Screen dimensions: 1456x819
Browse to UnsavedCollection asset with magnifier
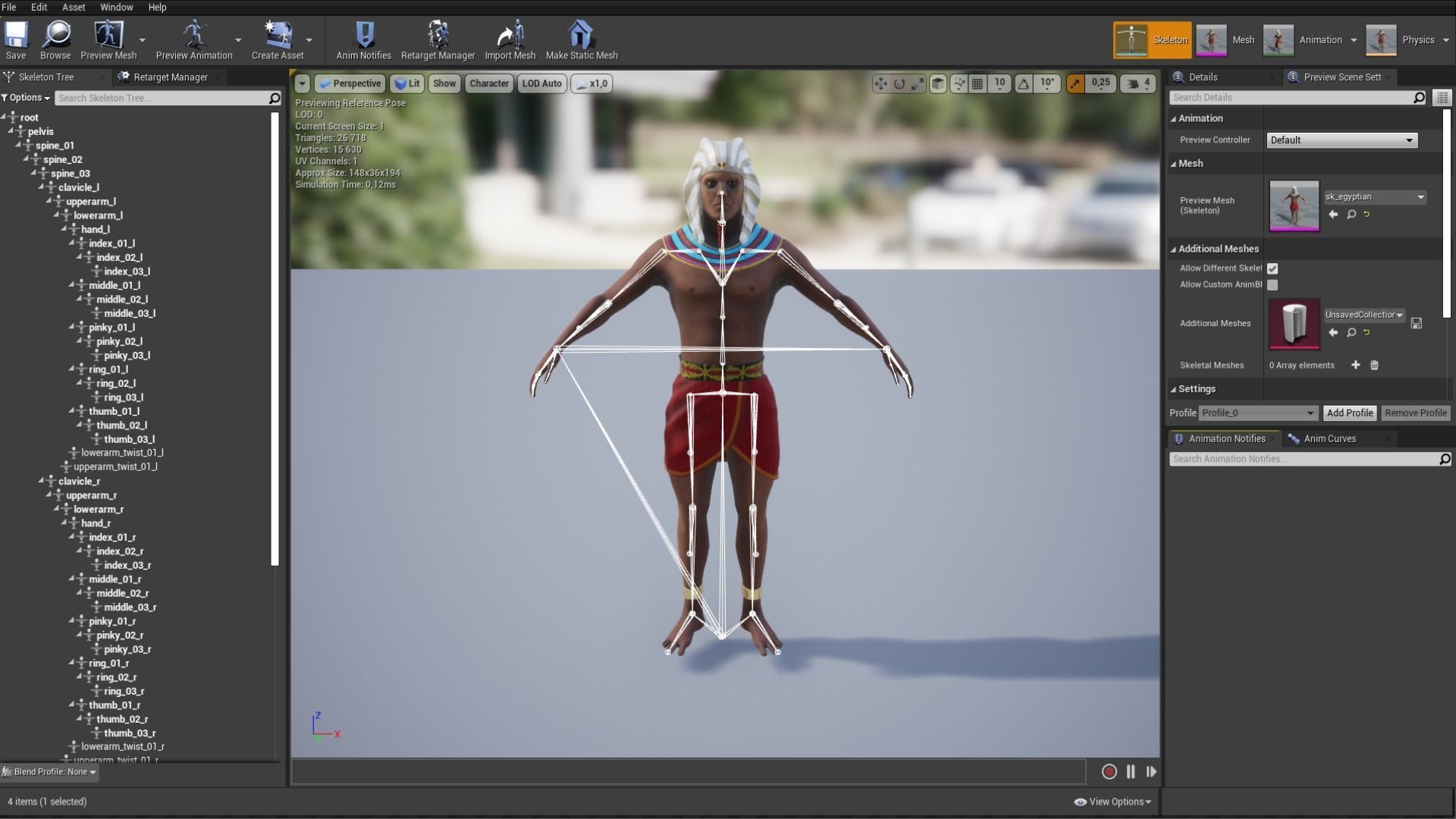[x=1351, y=332]
